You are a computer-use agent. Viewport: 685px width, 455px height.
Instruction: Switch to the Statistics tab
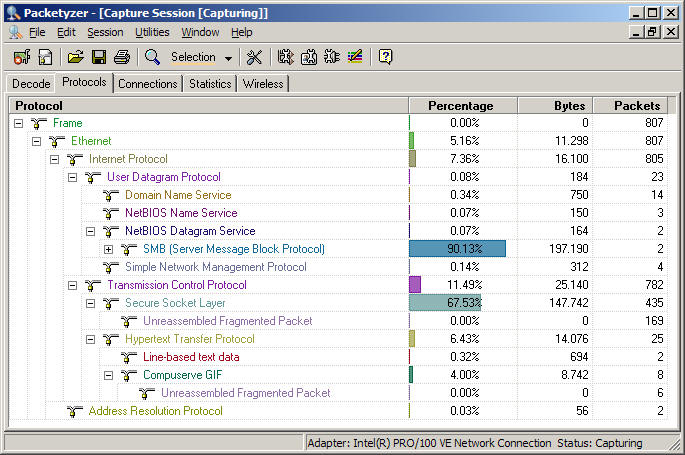(210, 83)
